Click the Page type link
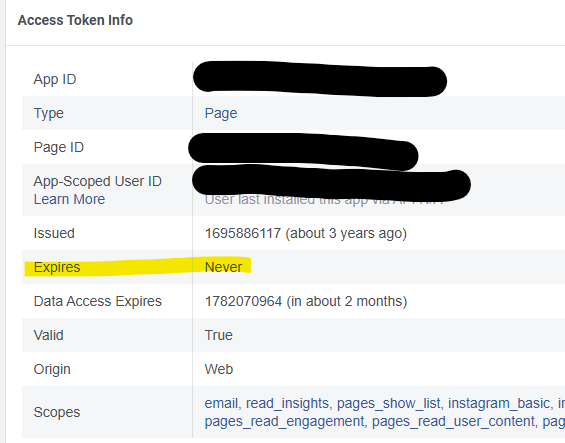 [221, 114]
